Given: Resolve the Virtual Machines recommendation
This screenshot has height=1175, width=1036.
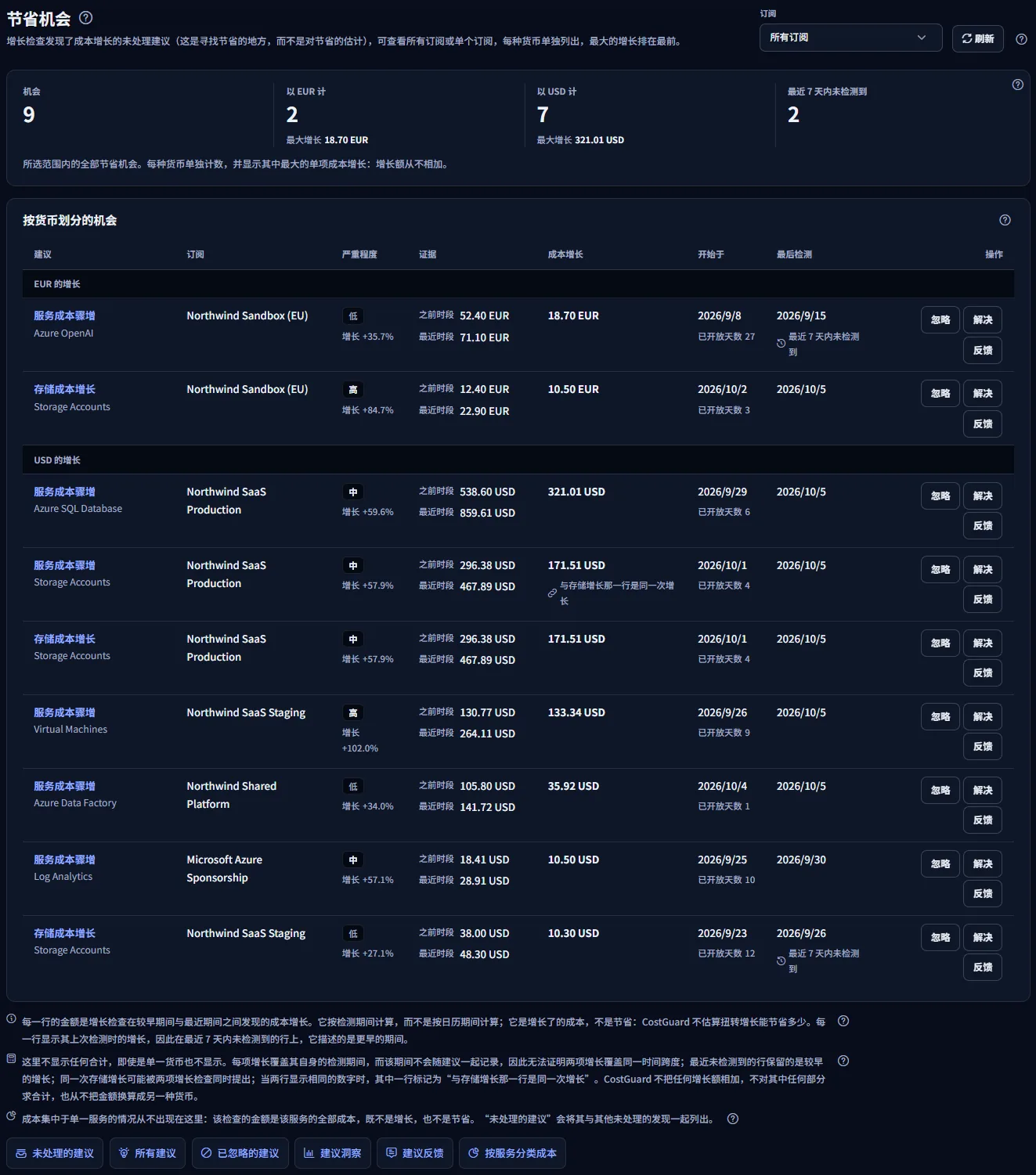Looking at the screenshot, I should click(983, 716).
